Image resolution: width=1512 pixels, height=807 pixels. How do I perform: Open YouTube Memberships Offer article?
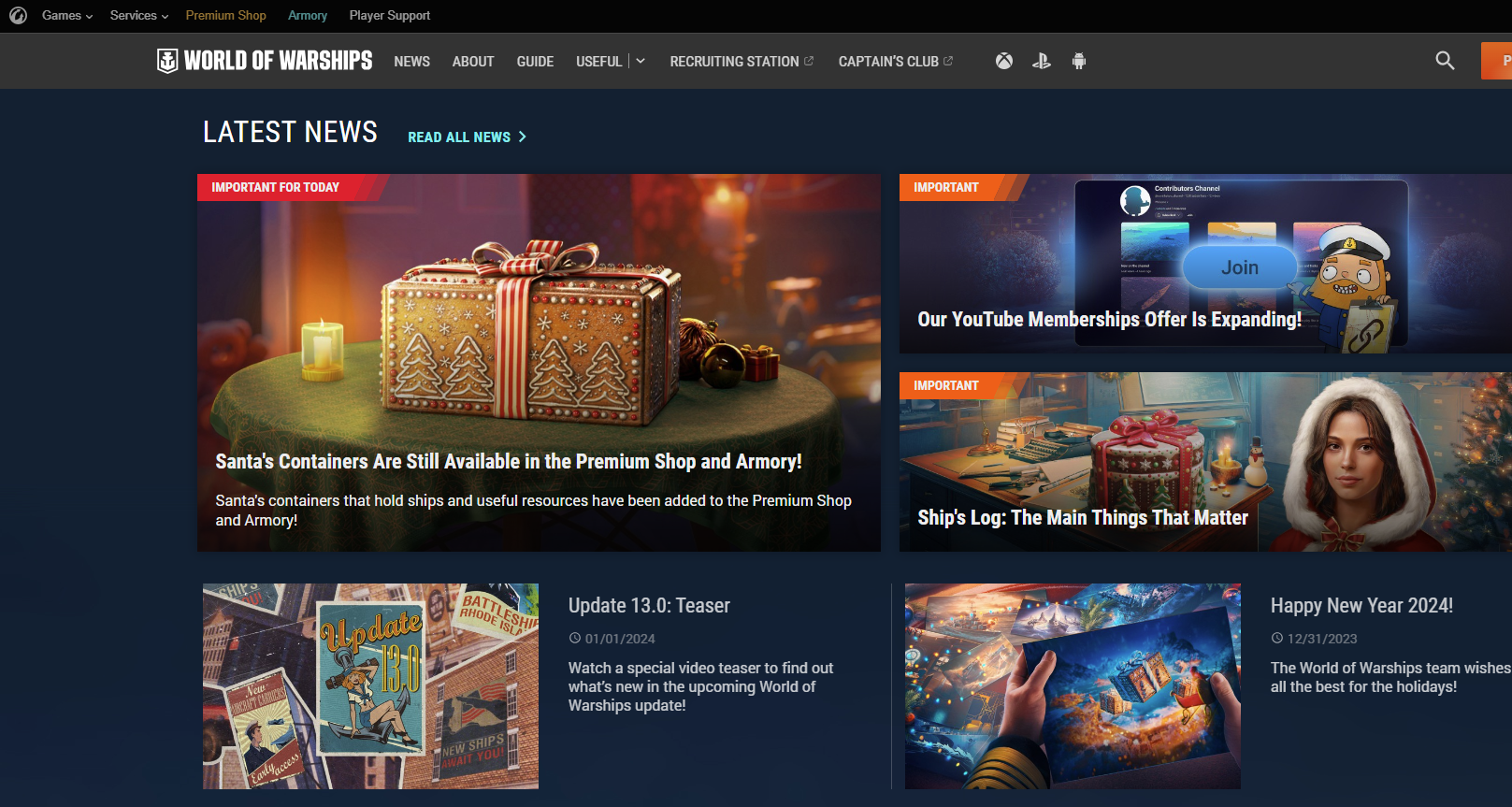(1205, 264)
